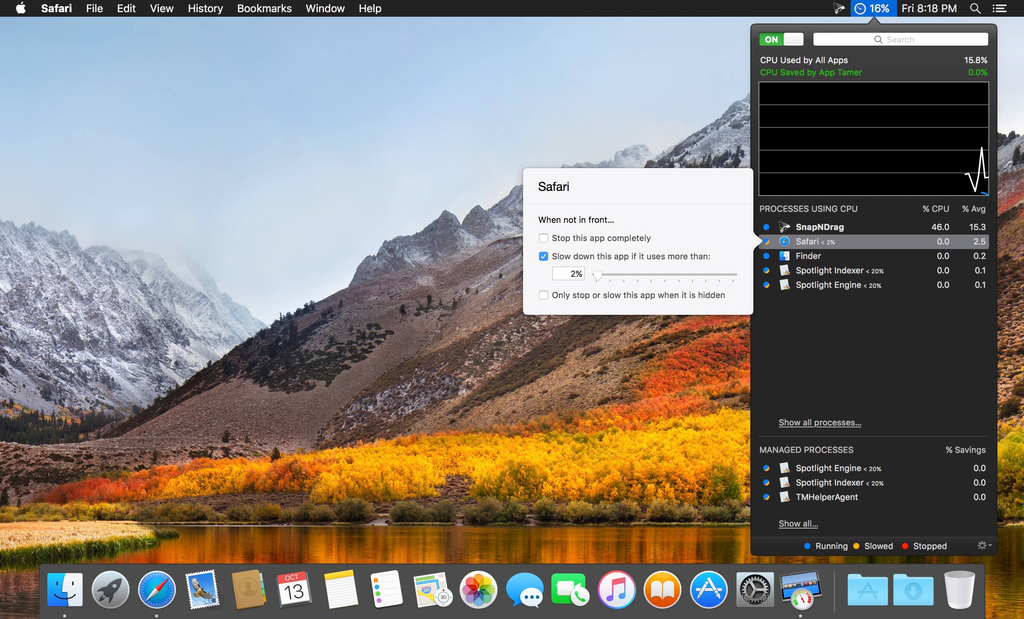Open the Bookmarks menu
The image size is (1024, 619).
pyautogui.click(x=264, y=8)
